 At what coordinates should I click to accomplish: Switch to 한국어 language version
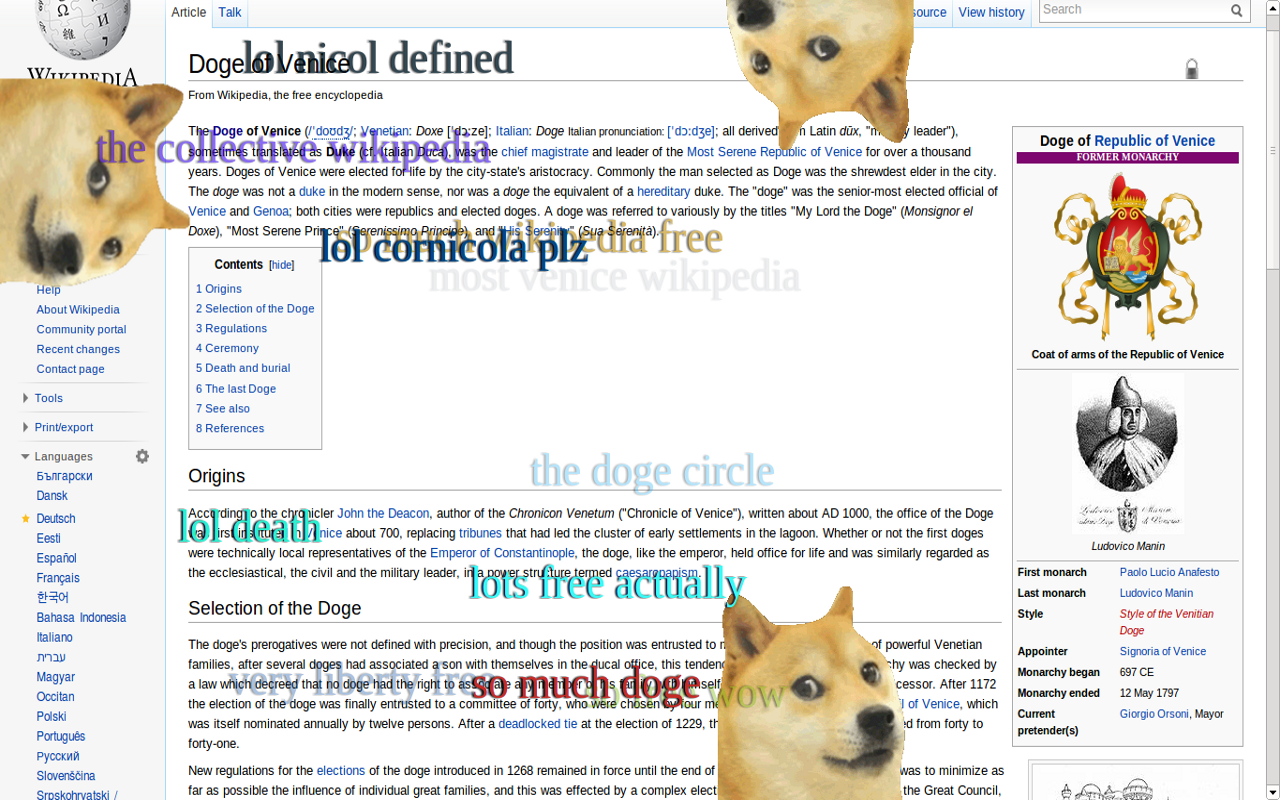tap(52, 597)
